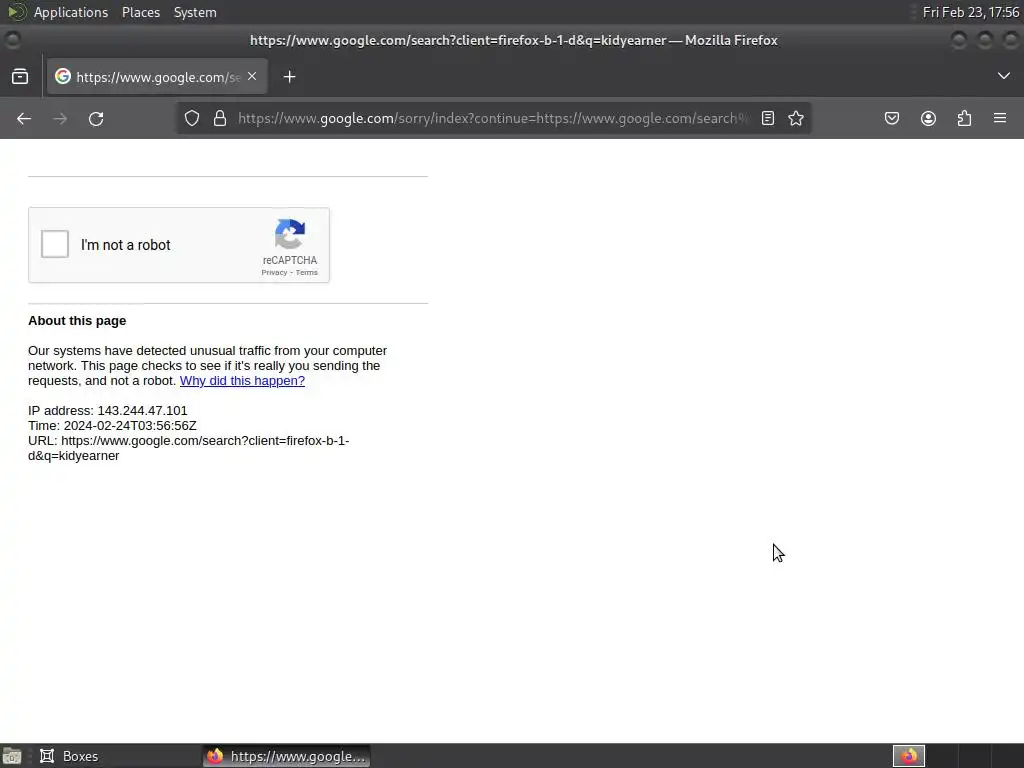This screenshot has width=1024, height=768.
Task: Click the reCAPTCHA logo icon
Action: tap(290, 234)
